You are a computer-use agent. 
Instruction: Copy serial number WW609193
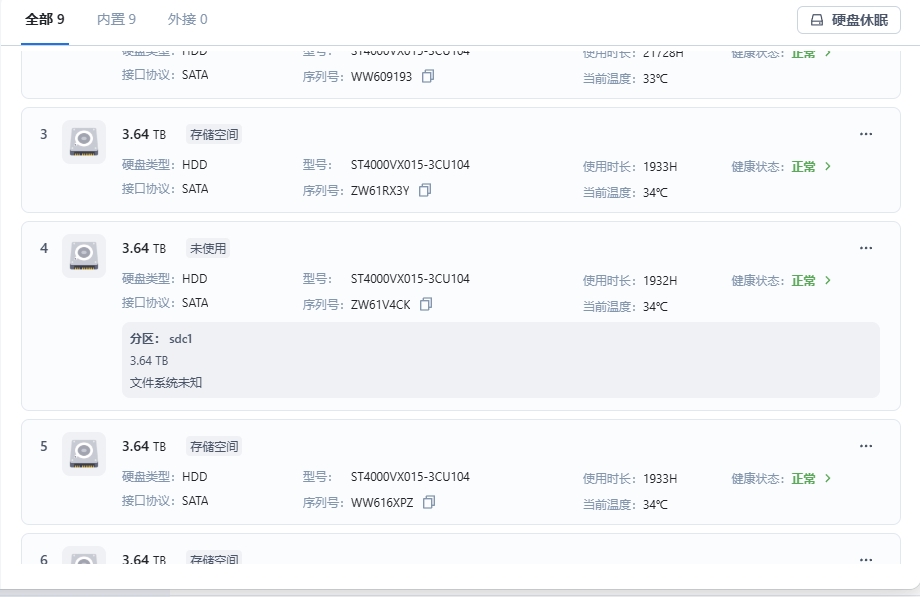pyautogui.click(x=428, y=76)
